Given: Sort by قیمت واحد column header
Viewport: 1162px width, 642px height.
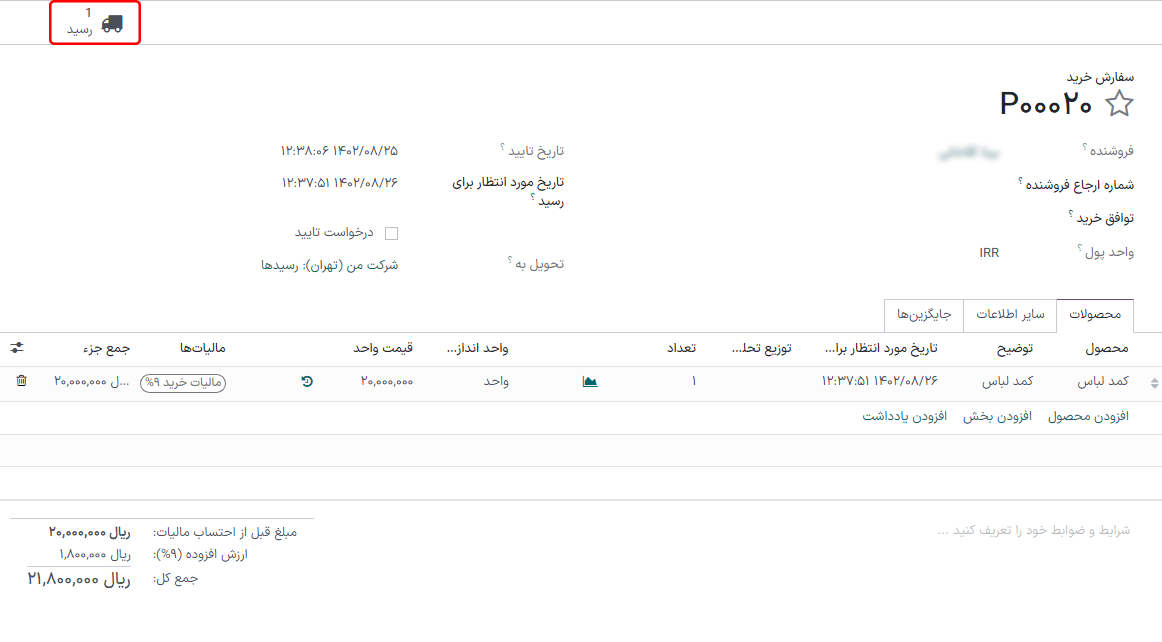Looking at the screenshot, I should tap(383, 348).
